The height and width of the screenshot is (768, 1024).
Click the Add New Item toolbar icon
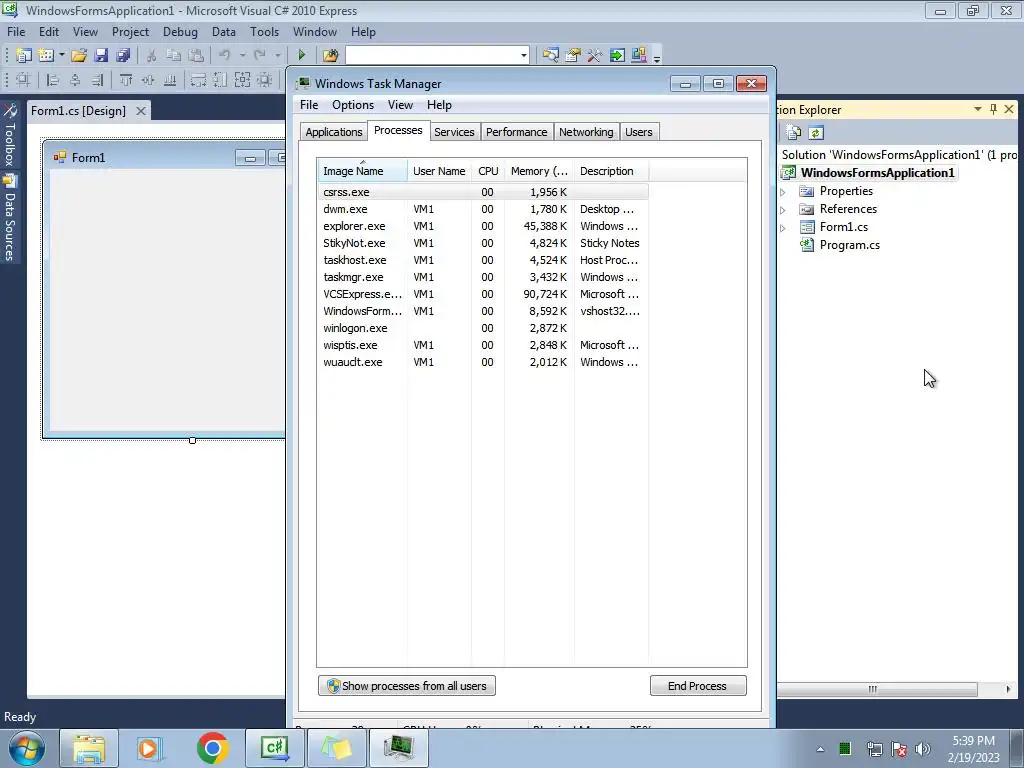pyautogui.click(x=45, y=56)
